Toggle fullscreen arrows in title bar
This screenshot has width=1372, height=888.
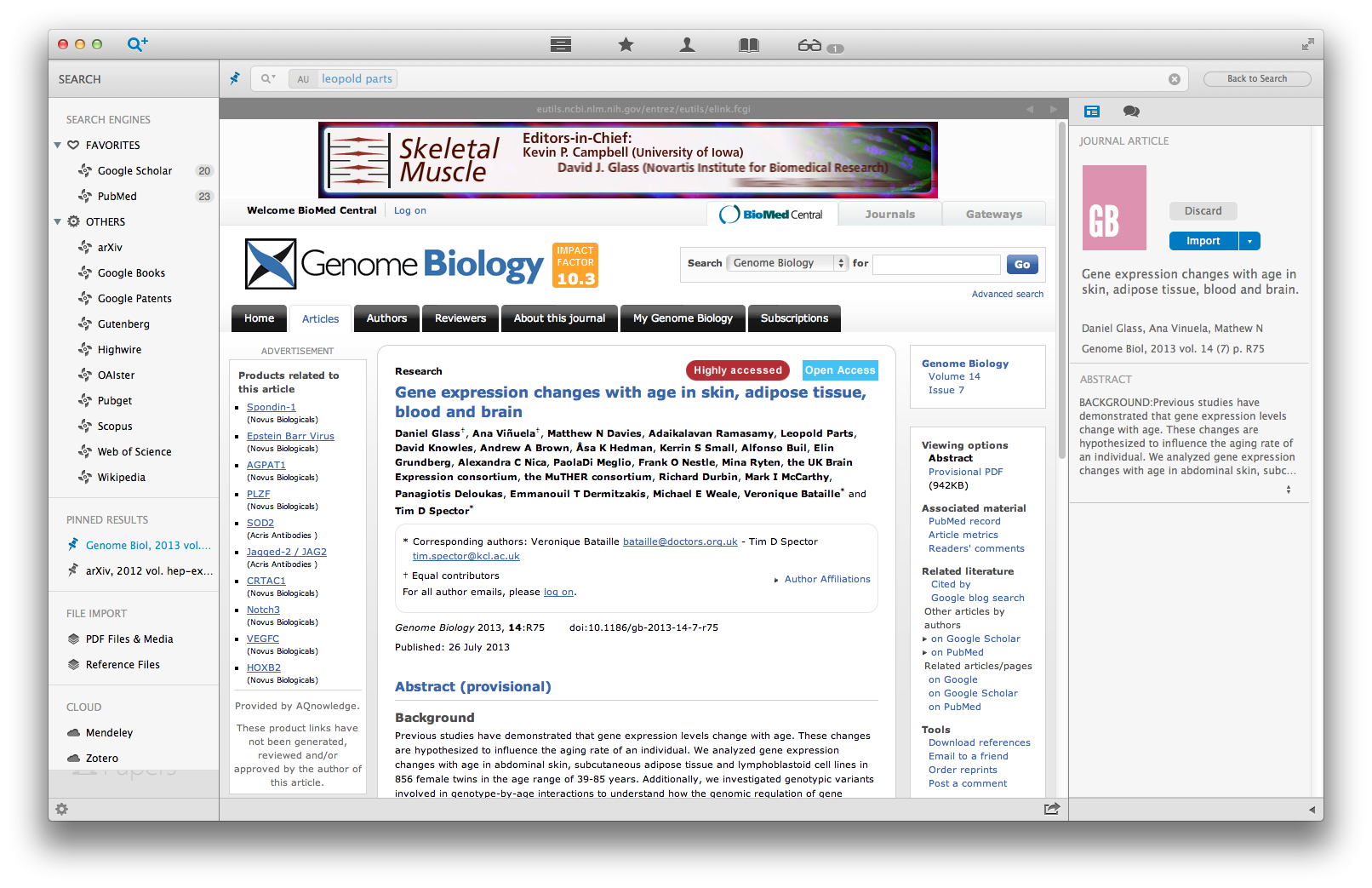pos(1307,44)
